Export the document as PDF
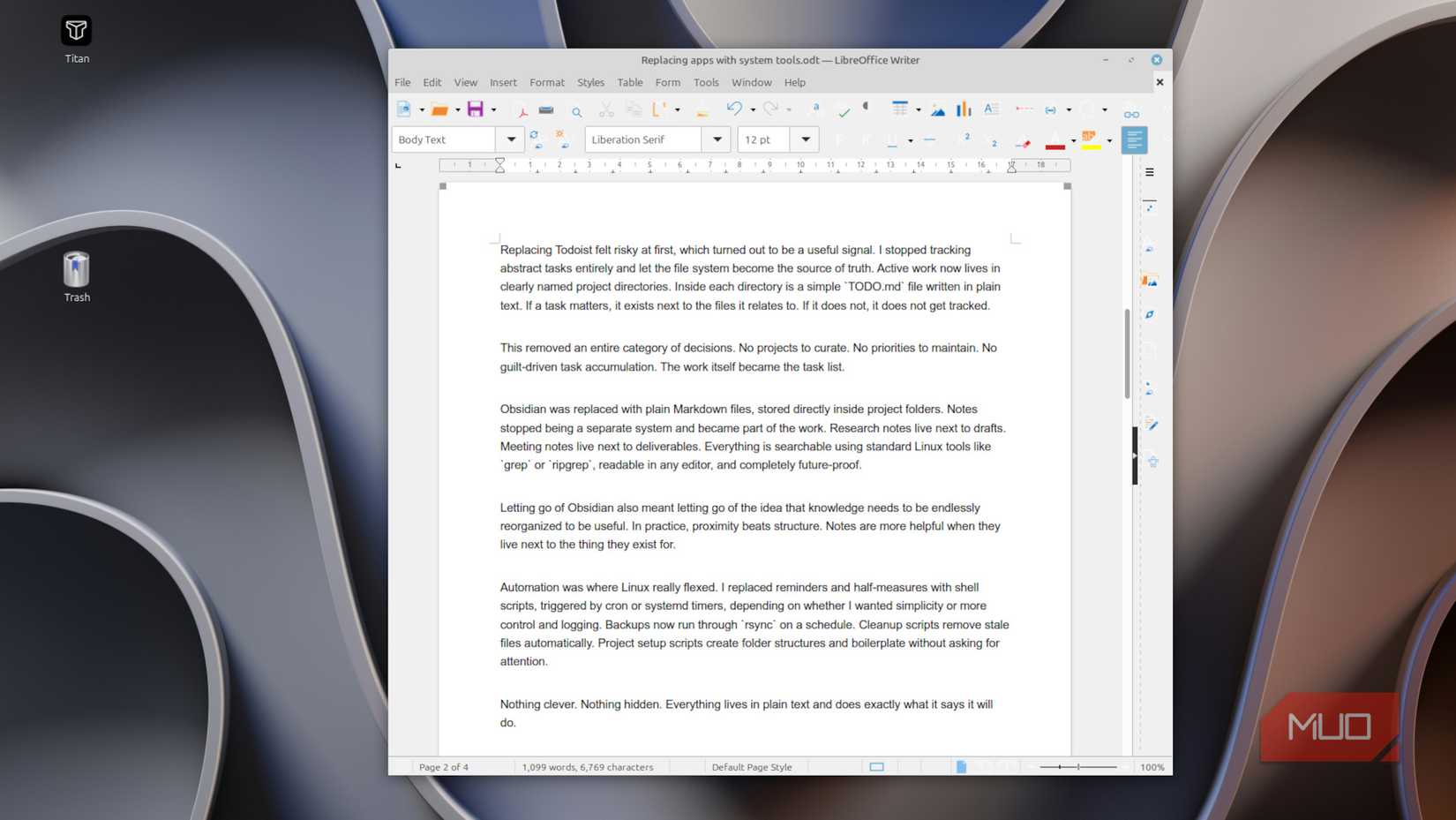Image resolution: width=1456 pixels, height=820 pixels. coord(523,109)
